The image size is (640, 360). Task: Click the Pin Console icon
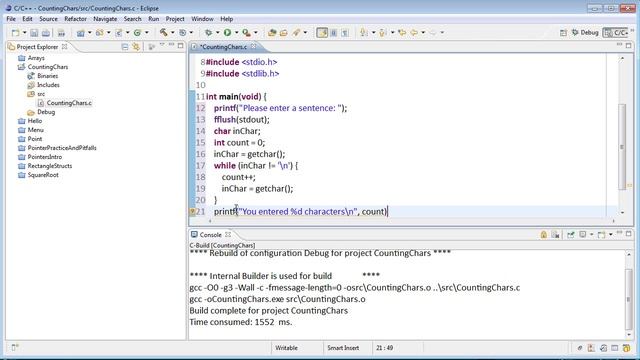pyautogui.click(x=571, y=235)
